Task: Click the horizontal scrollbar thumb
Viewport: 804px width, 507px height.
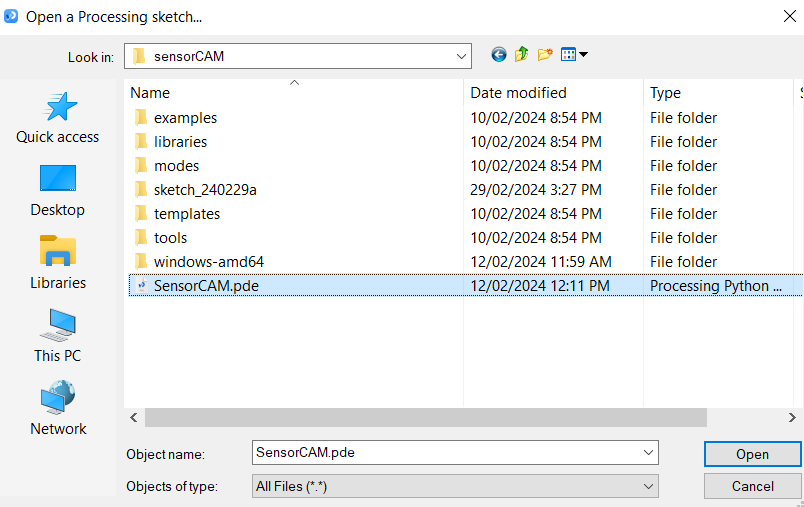Action: coord(426,417)
